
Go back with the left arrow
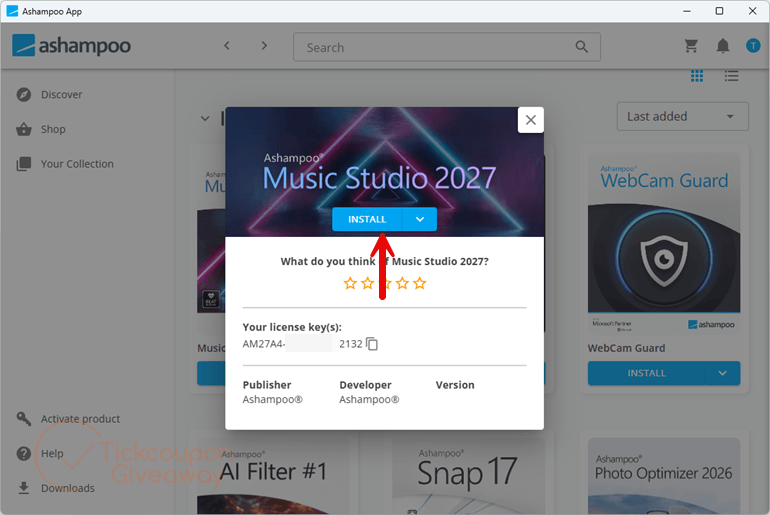click(227, 46)
